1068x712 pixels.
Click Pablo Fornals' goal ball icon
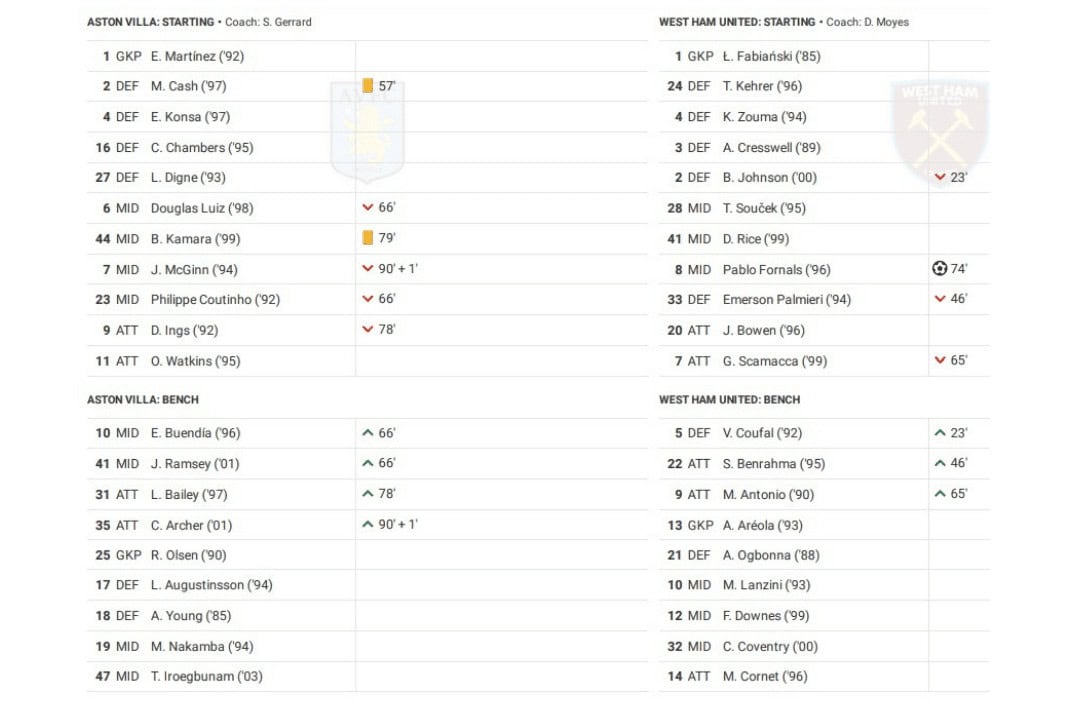click(x=939, y=269)
